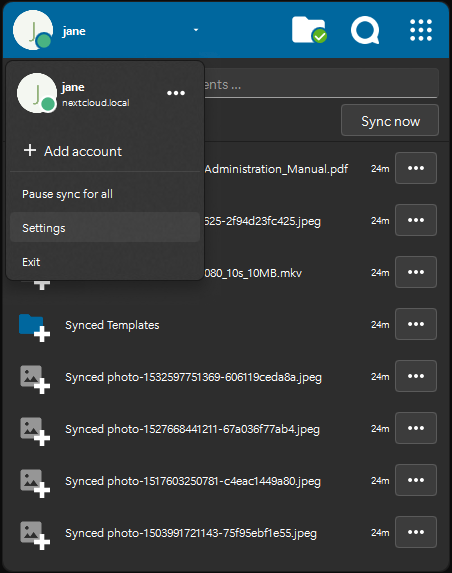Screen dimensions: 452x573
Task: Open account options for jane nextcloud.local
Action: coord(176,93)
